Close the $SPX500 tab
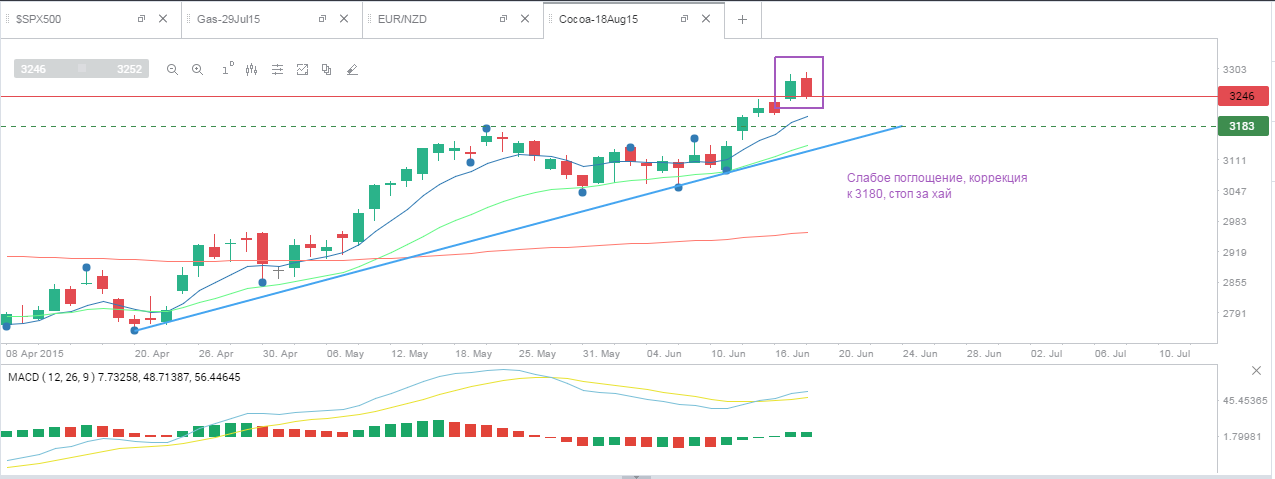Viewport: 1275px width, 479px height. pyautogui.click(x=163, y=19)
